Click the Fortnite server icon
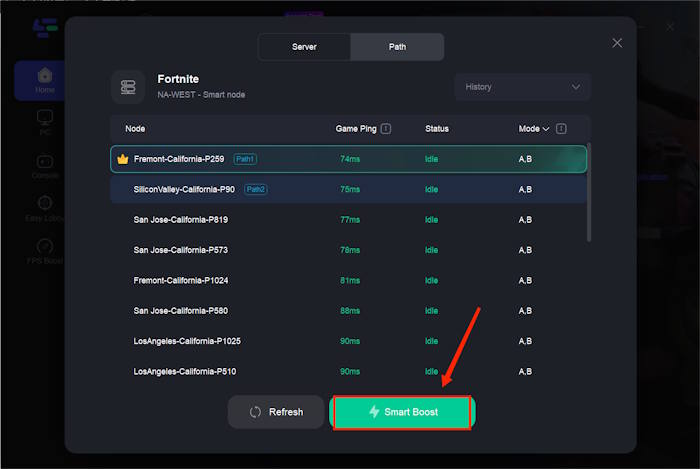 point(128,87)
